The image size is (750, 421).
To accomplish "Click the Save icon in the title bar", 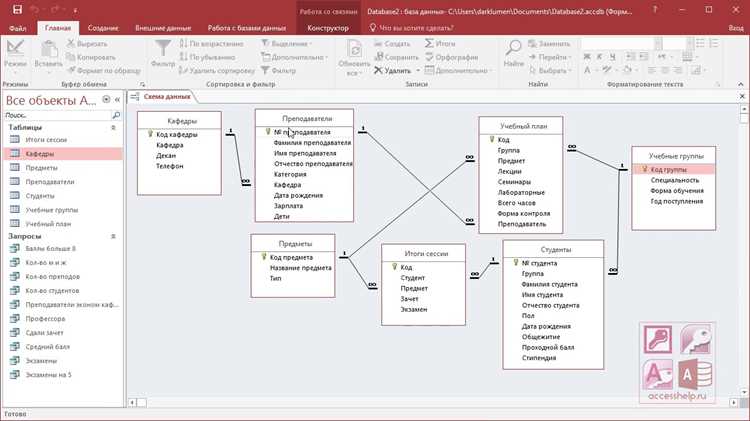I will point(18,10).
